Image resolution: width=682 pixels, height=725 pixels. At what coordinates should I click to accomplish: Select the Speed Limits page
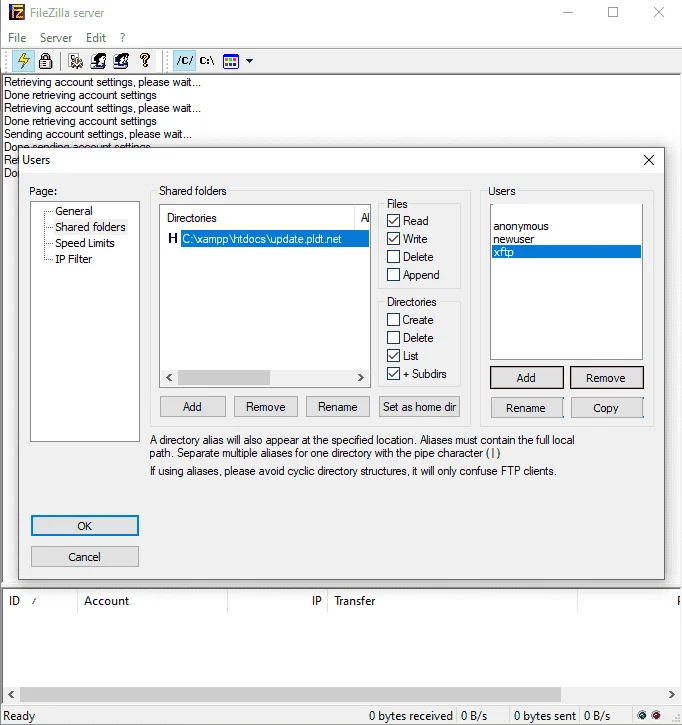pos(85,243)
